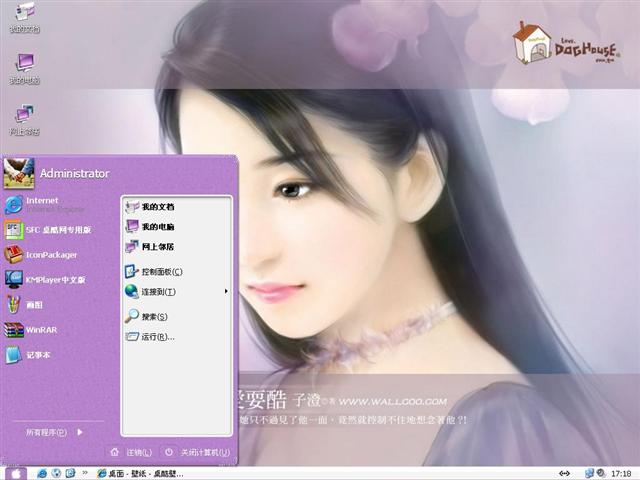Open the Network Neighborhood desktop icon
The image size is (640, 480).
click(24, 120)
